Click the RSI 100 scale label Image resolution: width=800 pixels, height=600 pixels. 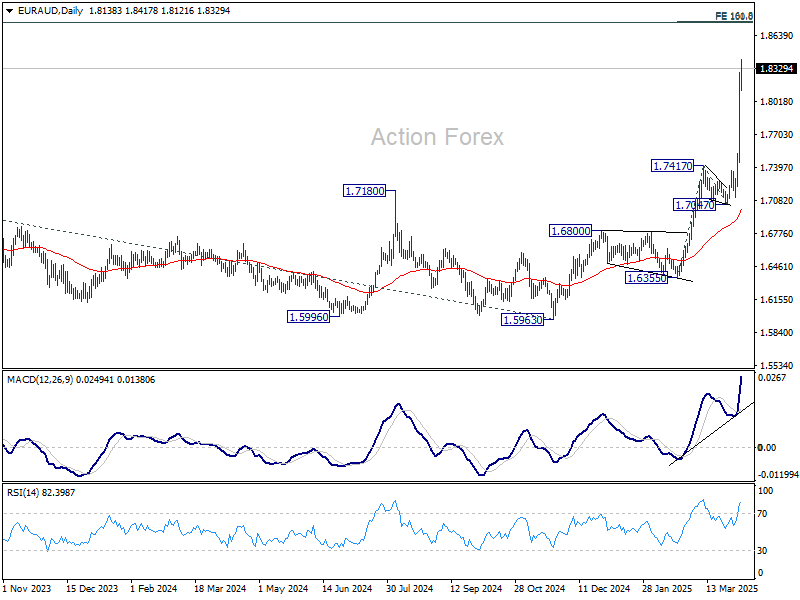click(x=766, y=491)
